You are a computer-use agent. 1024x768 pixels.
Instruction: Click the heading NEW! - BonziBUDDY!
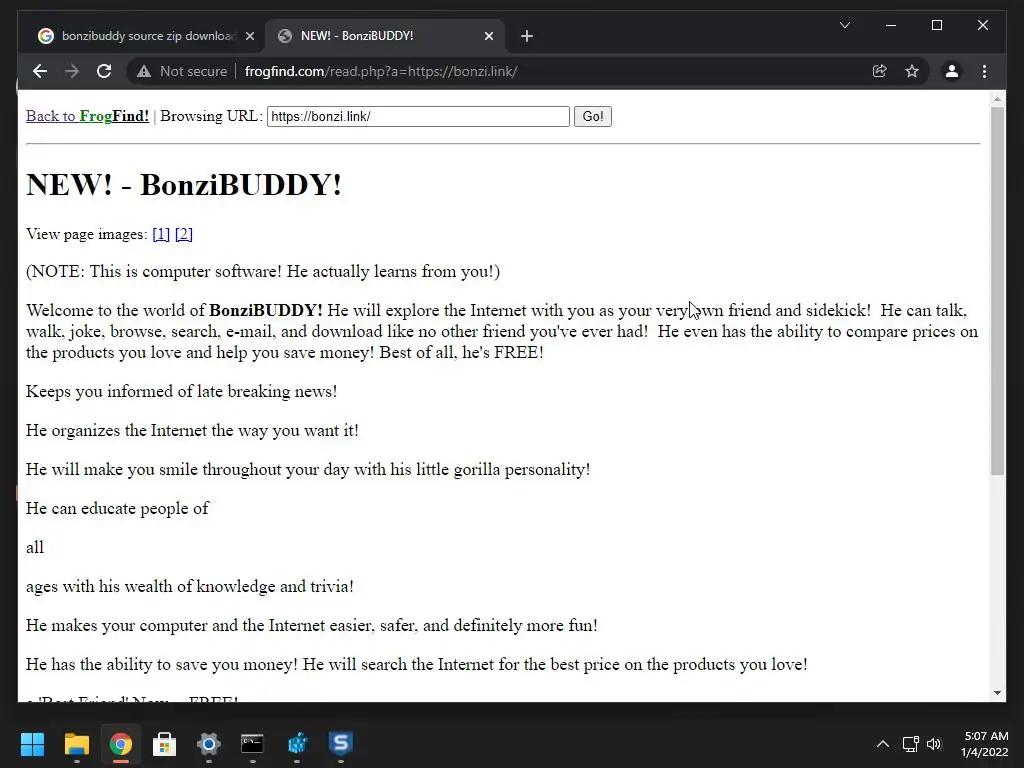point(184,185)
